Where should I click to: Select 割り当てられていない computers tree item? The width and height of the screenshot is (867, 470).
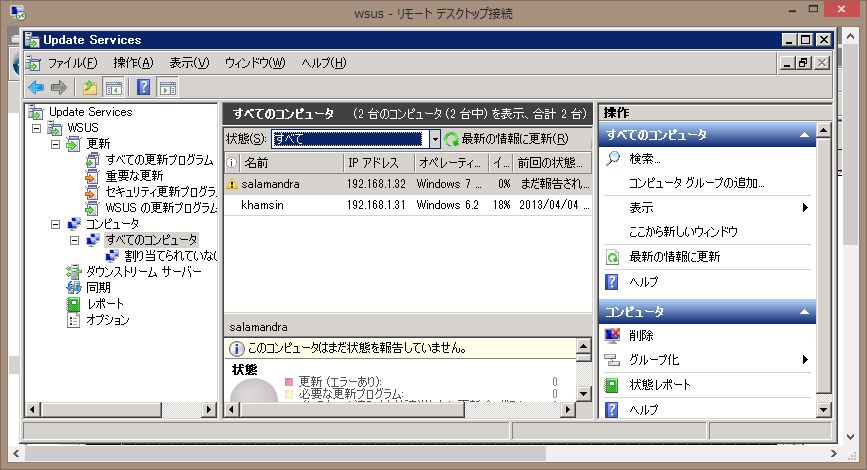pyautogui.click(x=170, y=257)
